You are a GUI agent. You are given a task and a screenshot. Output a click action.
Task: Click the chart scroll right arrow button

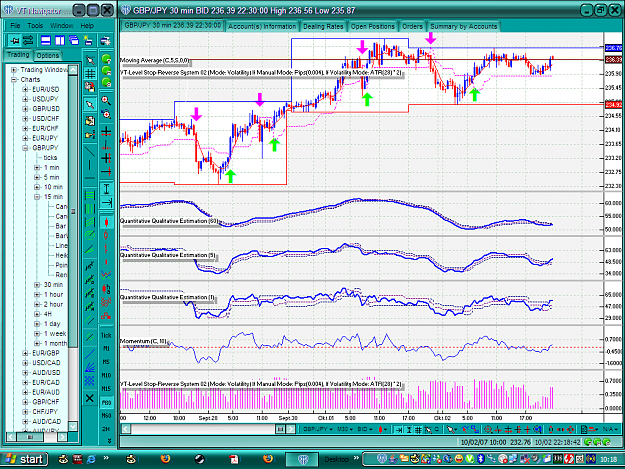pyautogui.click(x=291, y=429)
